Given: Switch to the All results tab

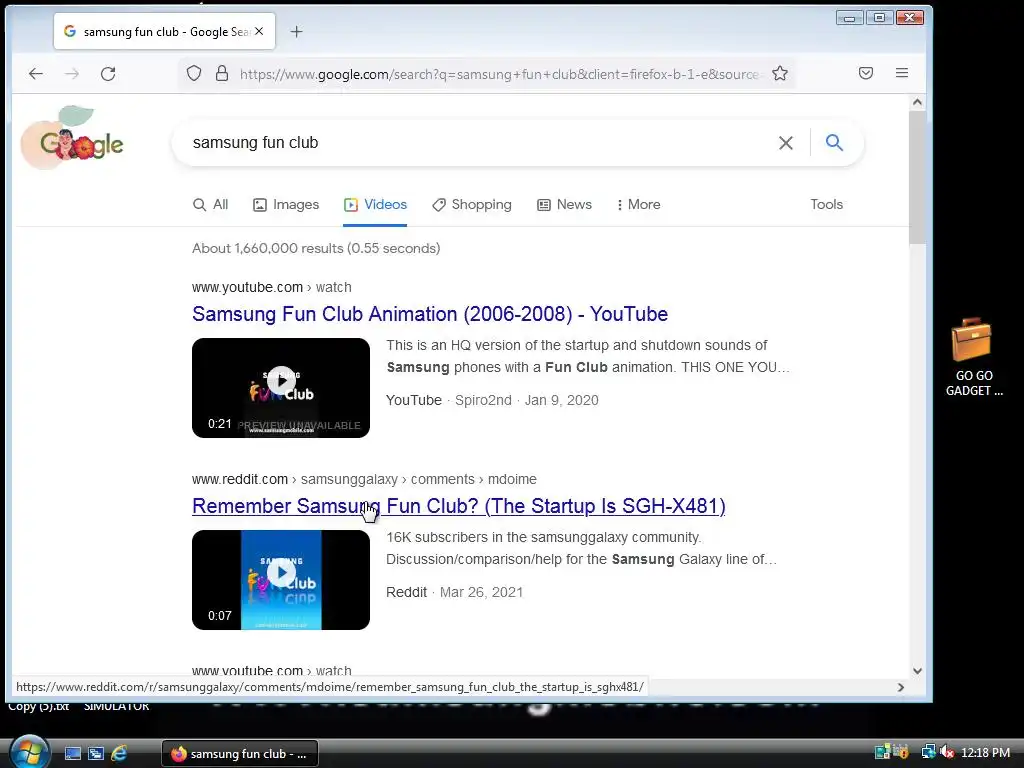Looking at the screenshot, I should pos(211,204).
